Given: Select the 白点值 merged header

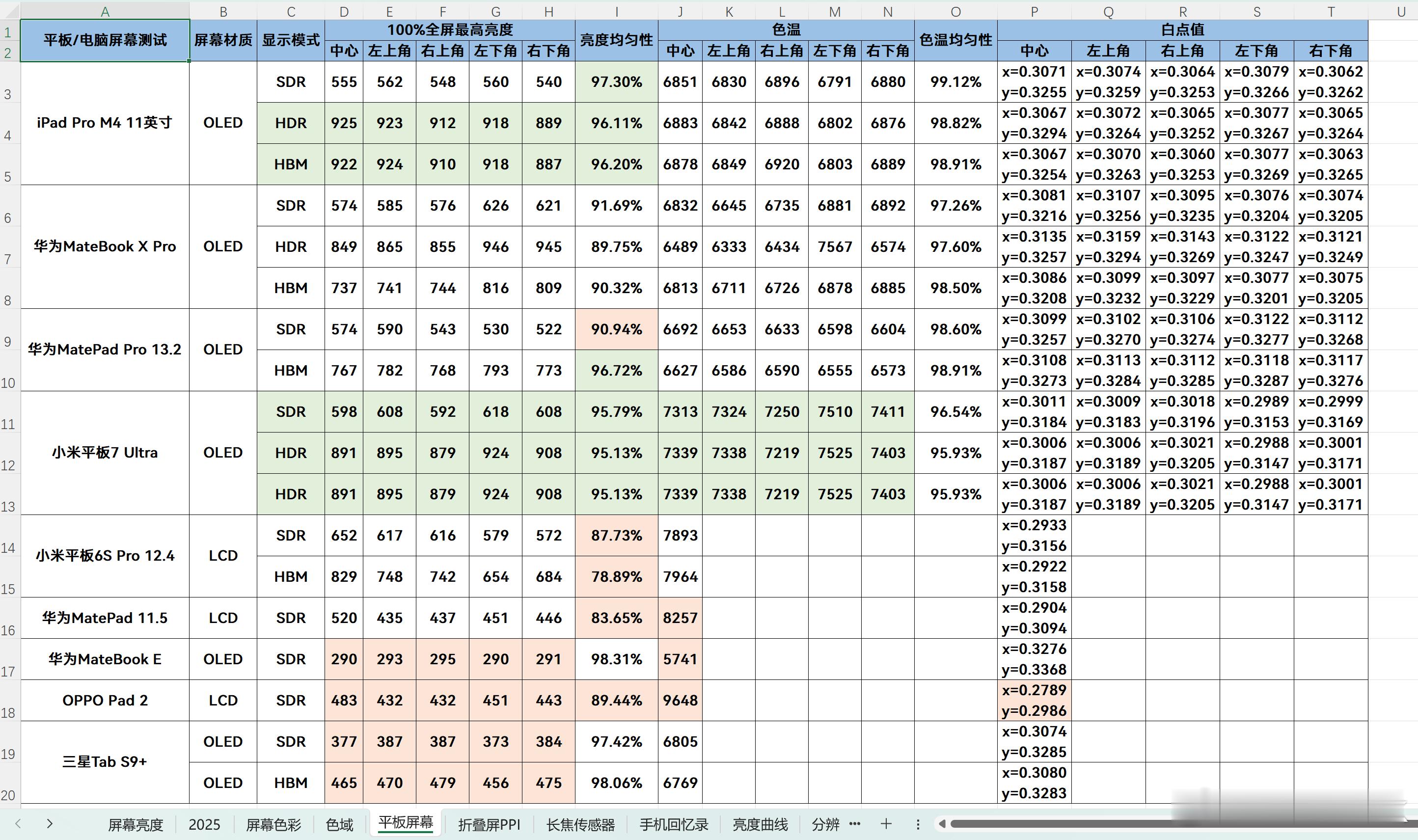Looking at the screenshot, I should [1182, 30].
